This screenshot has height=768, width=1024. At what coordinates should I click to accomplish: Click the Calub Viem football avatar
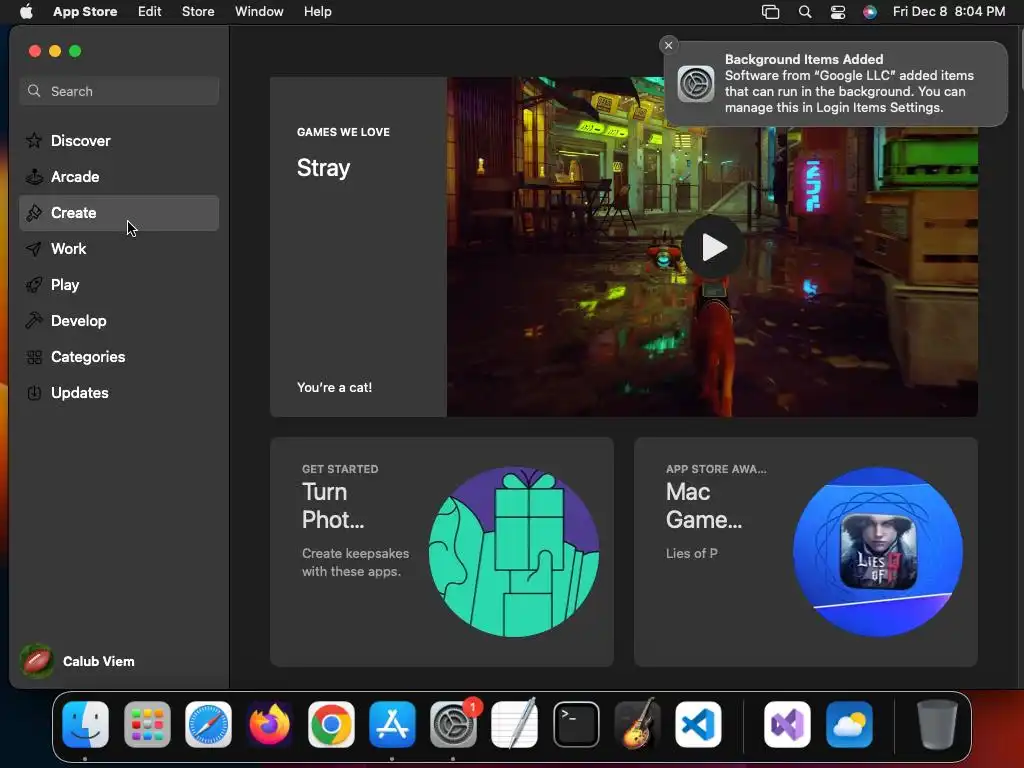coord(37,661)
